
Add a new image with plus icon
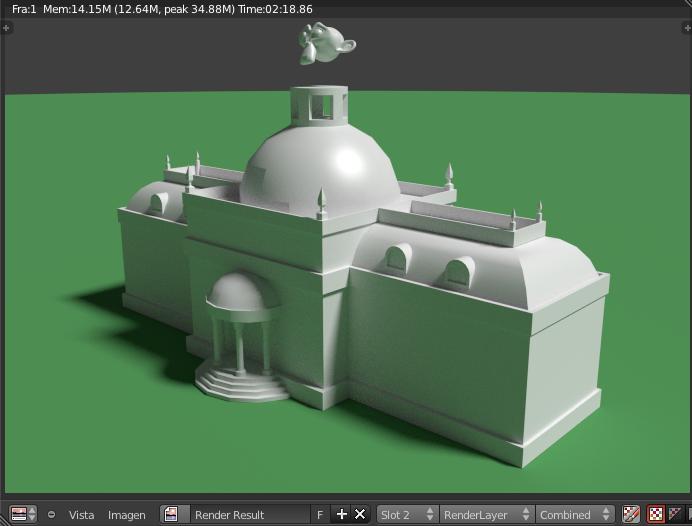[341, 514]
